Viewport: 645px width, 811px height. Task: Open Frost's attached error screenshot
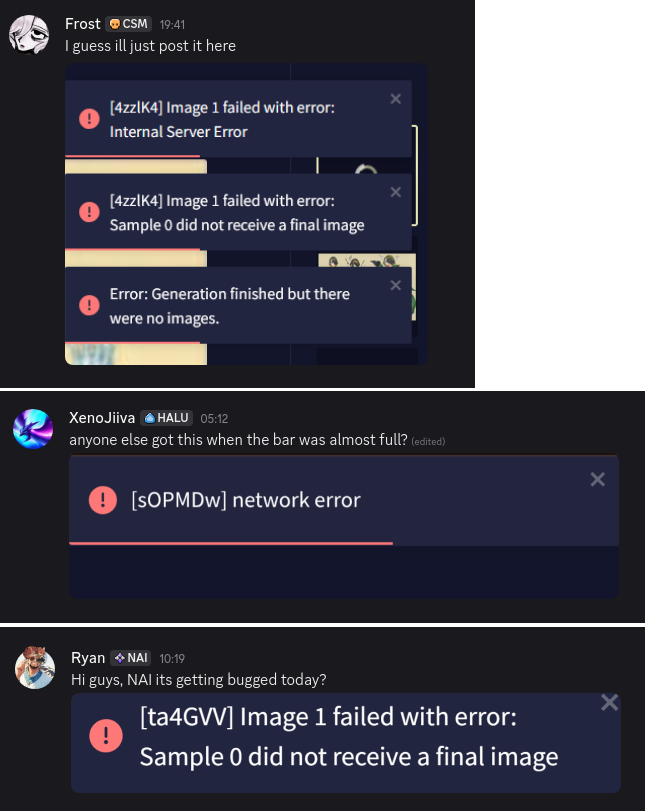coord(246,214)
